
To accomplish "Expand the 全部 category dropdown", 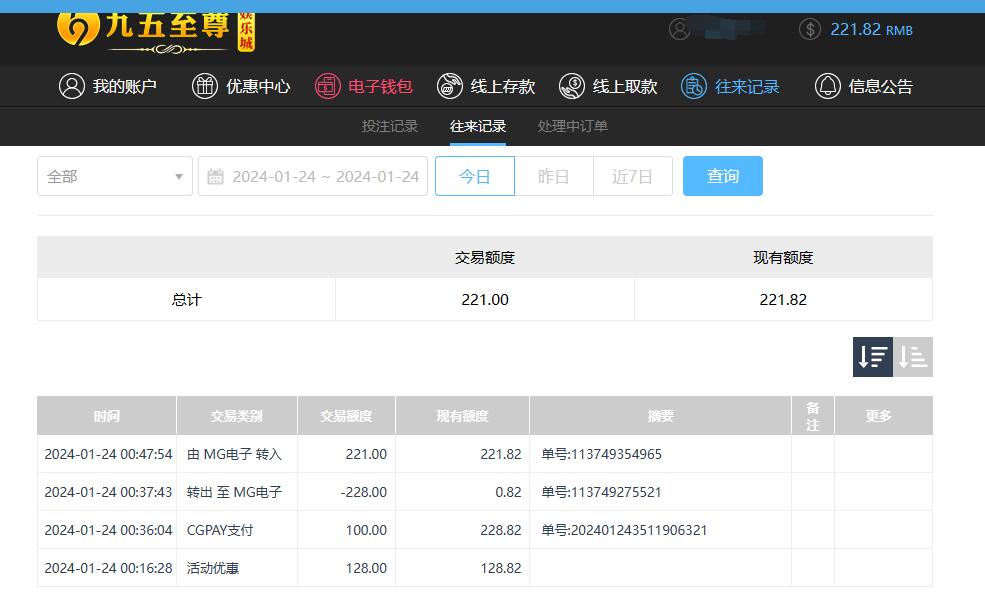I will (x=115, y=176).
